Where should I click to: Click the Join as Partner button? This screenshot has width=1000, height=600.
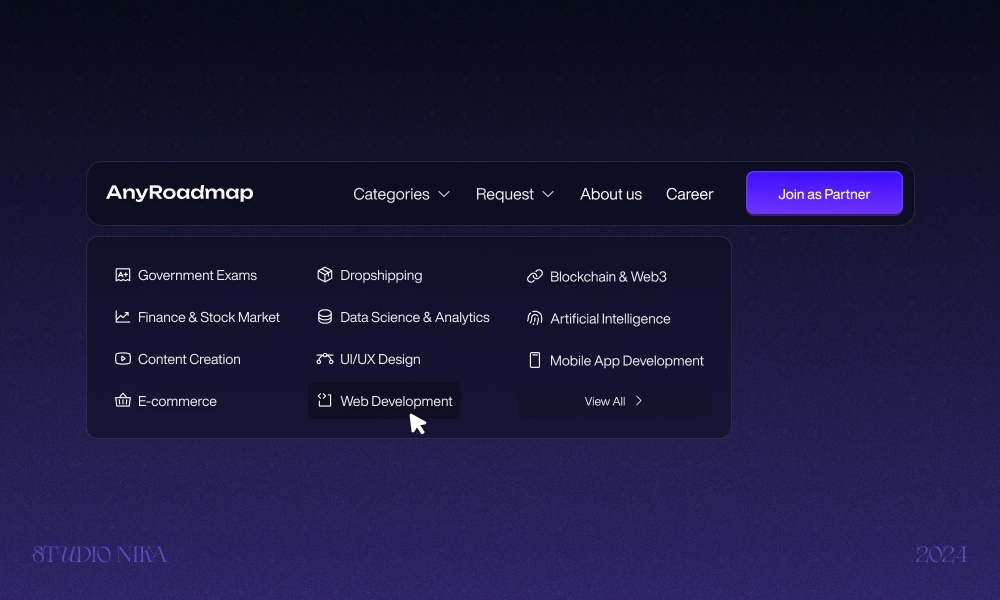click(x=824, y=194)
